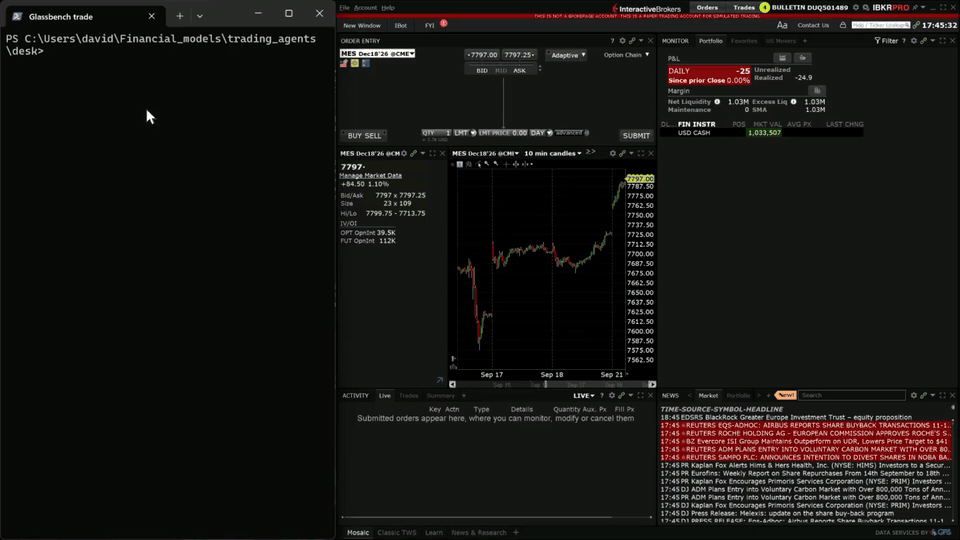Click the QTY quantity field
960x540 pixels.
pos(437,133)
